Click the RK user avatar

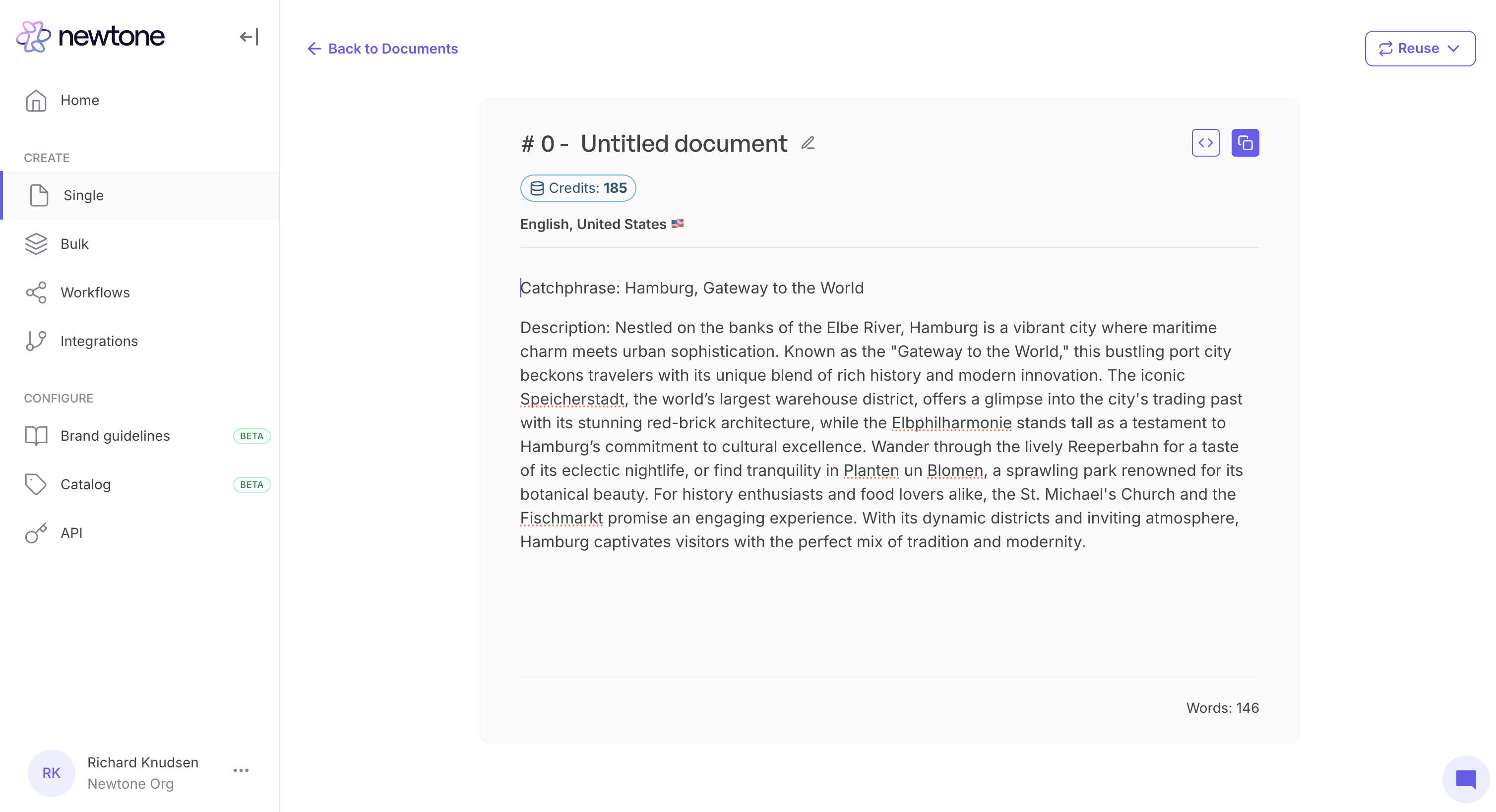[51, 772]
